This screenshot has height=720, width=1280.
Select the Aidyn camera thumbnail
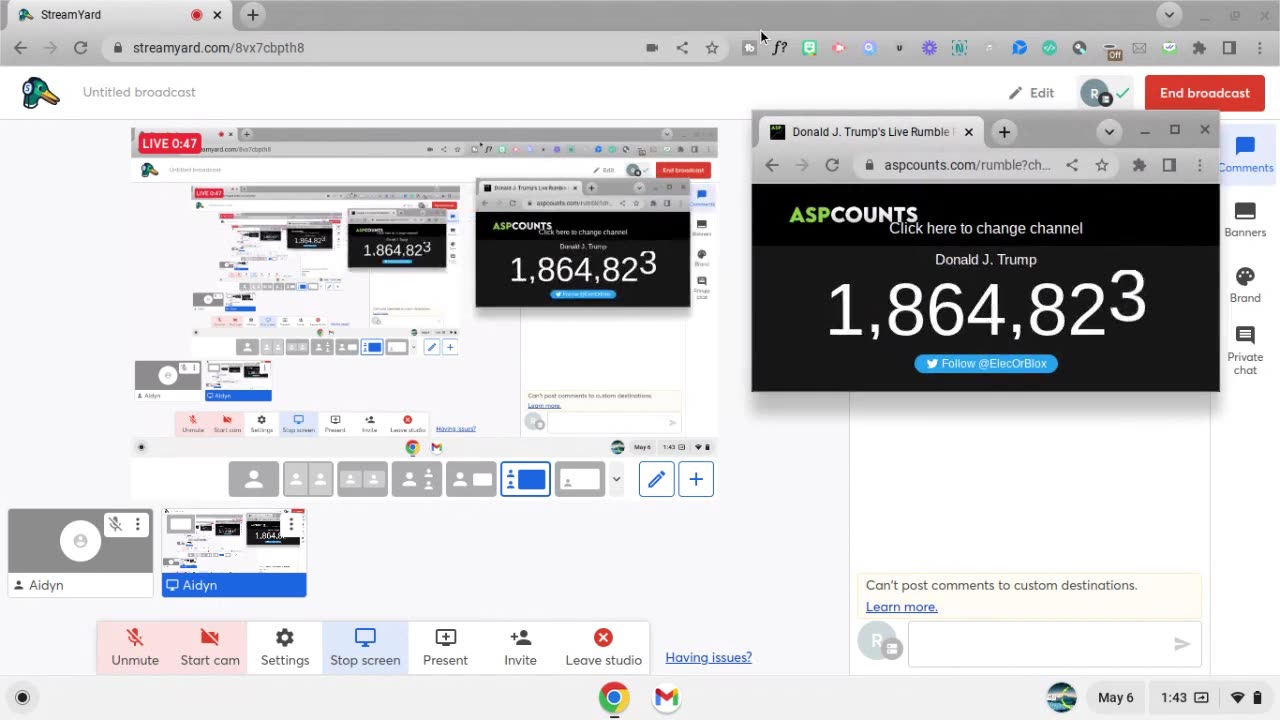tap(81, 552)
